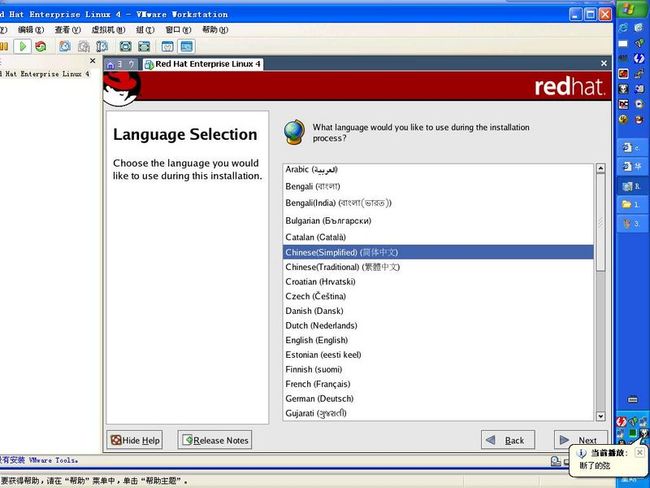Screen dimensions: 650x488
Task: Click the Summary view toolbar icon
Action: [x=167, y=46]
